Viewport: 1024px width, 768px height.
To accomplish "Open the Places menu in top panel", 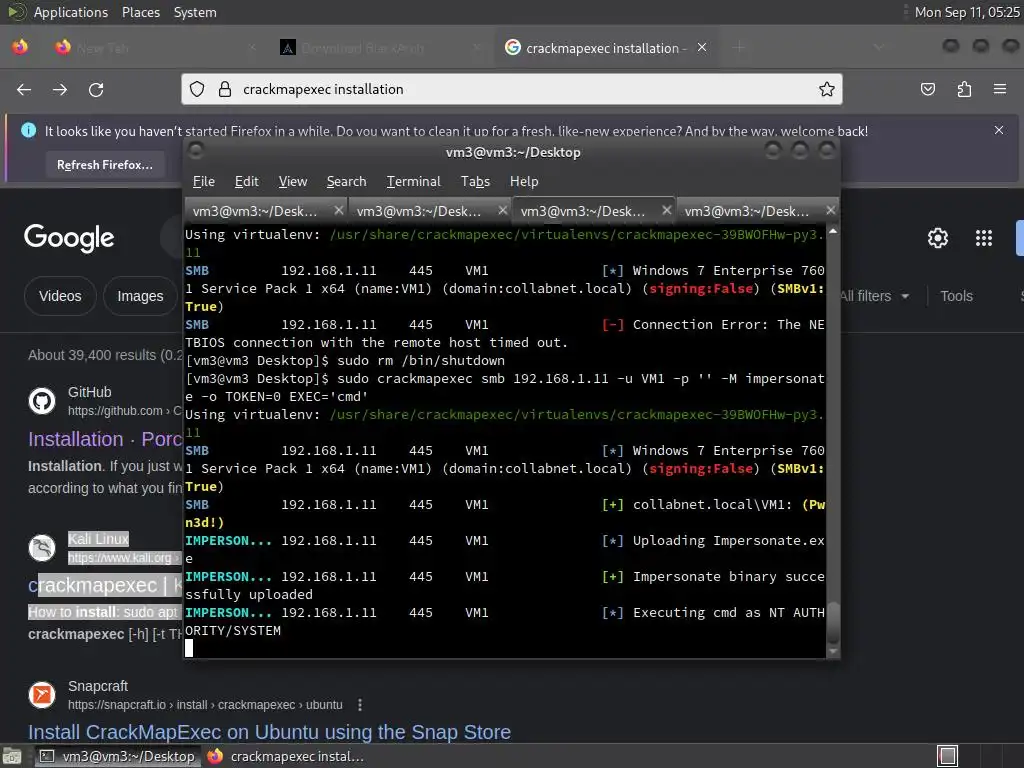I will pyautogui.click(x=140, y=12).
